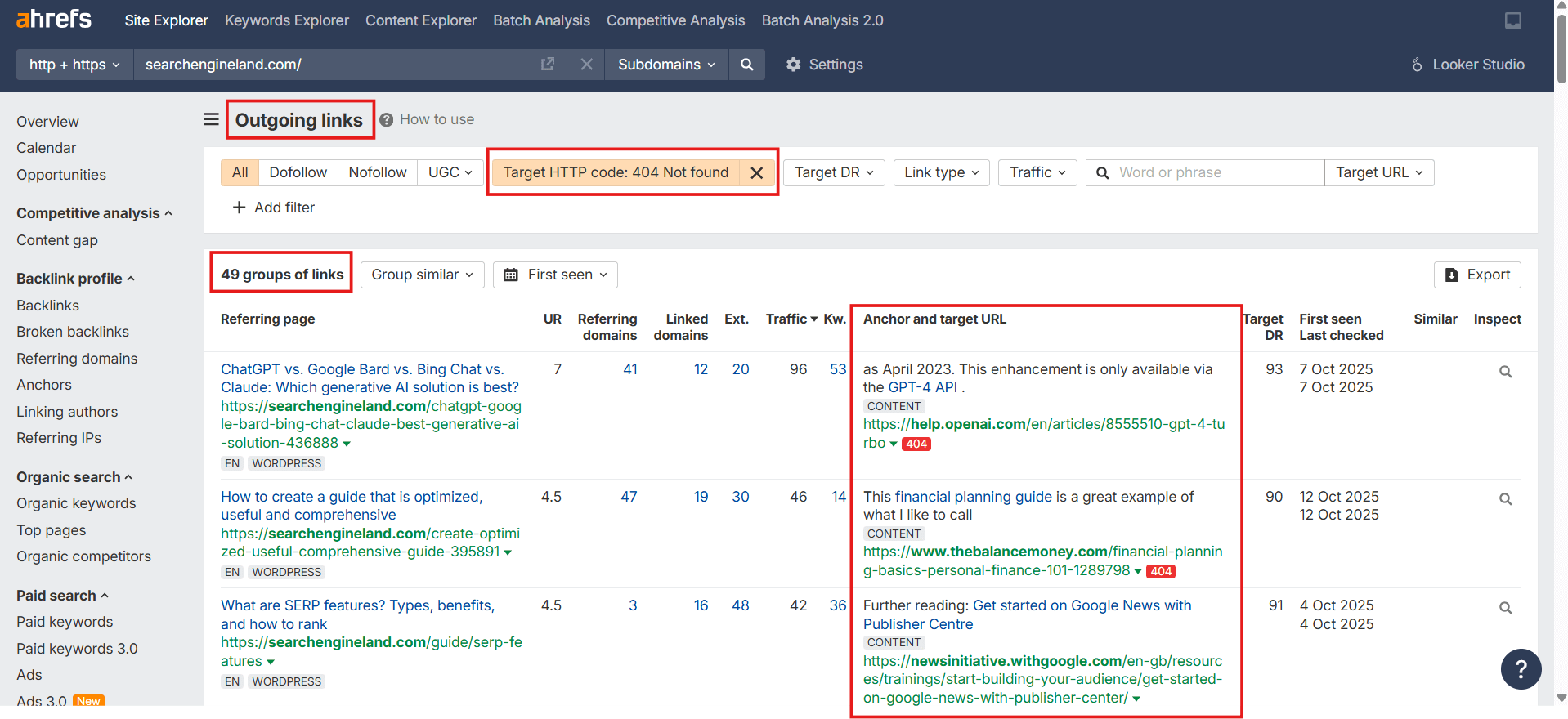Open the GPT-4 API anchor link
Viewport: 1568px width, 719px height.
point(922,387)
